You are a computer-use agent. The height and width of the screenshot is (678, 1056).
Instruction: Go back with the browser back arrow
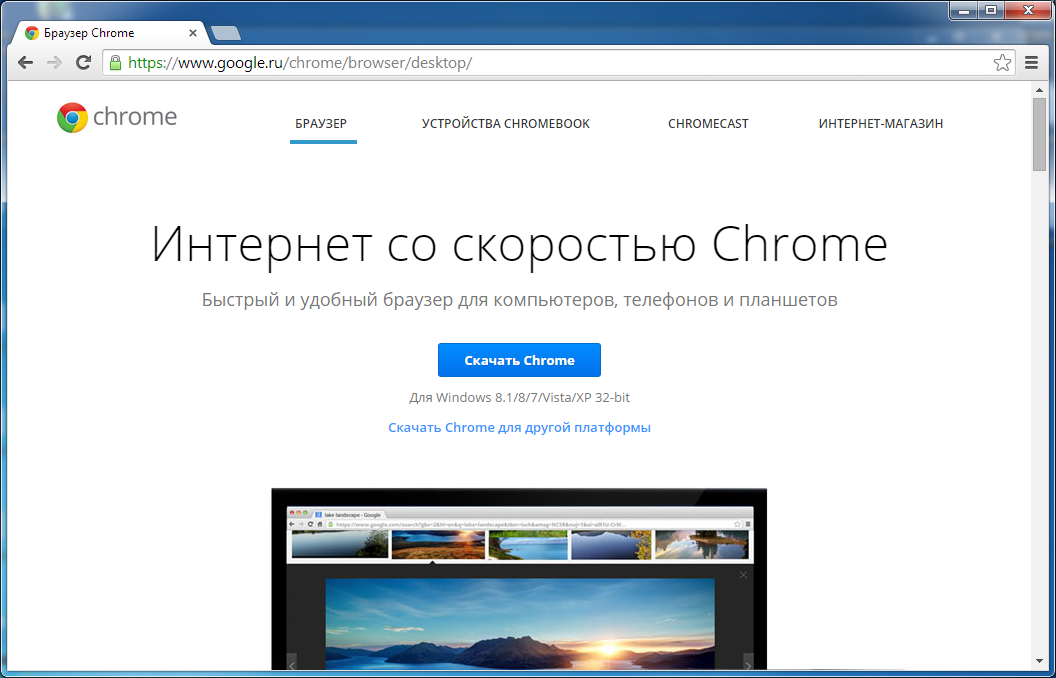click(26, 63)
